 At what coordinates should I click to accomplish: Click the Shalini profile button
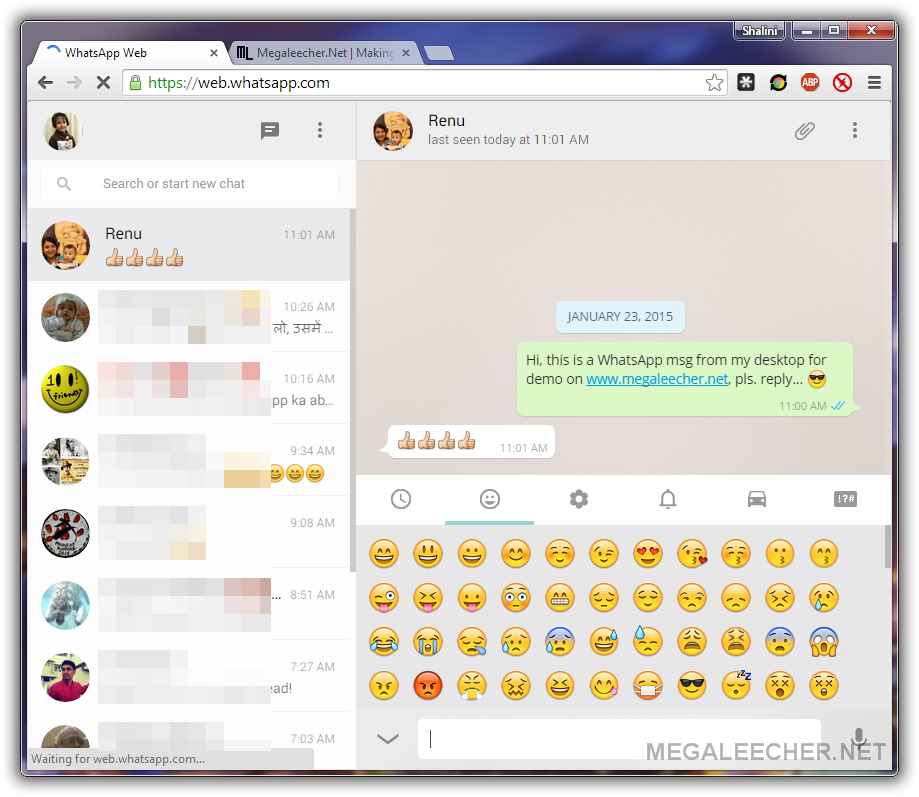759,30
